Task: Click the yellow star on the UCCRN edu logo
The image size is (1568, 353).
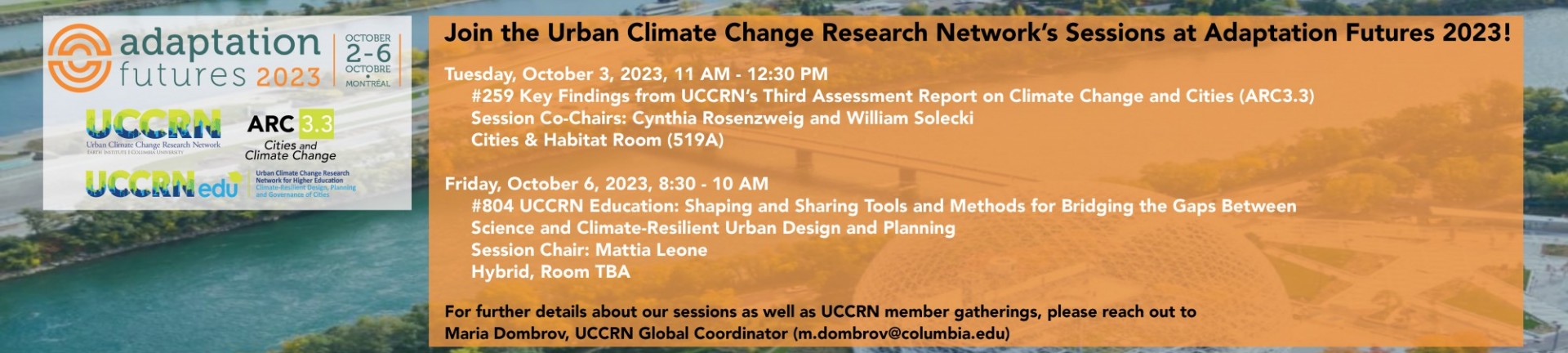Action: point(236,176)
